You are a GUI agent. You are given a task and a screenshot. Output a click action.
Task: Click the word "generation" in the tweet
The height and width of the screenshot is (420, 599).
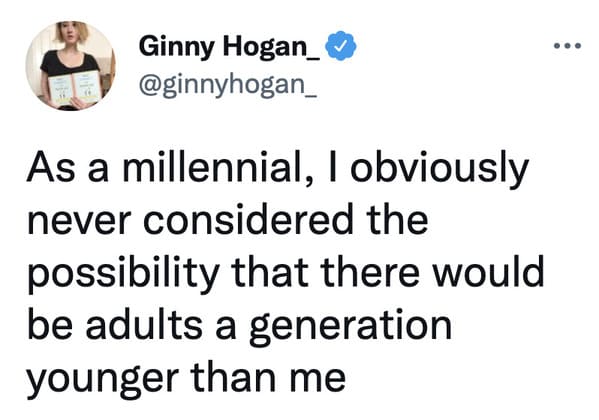pyautogui.click(x=350, y=327)
